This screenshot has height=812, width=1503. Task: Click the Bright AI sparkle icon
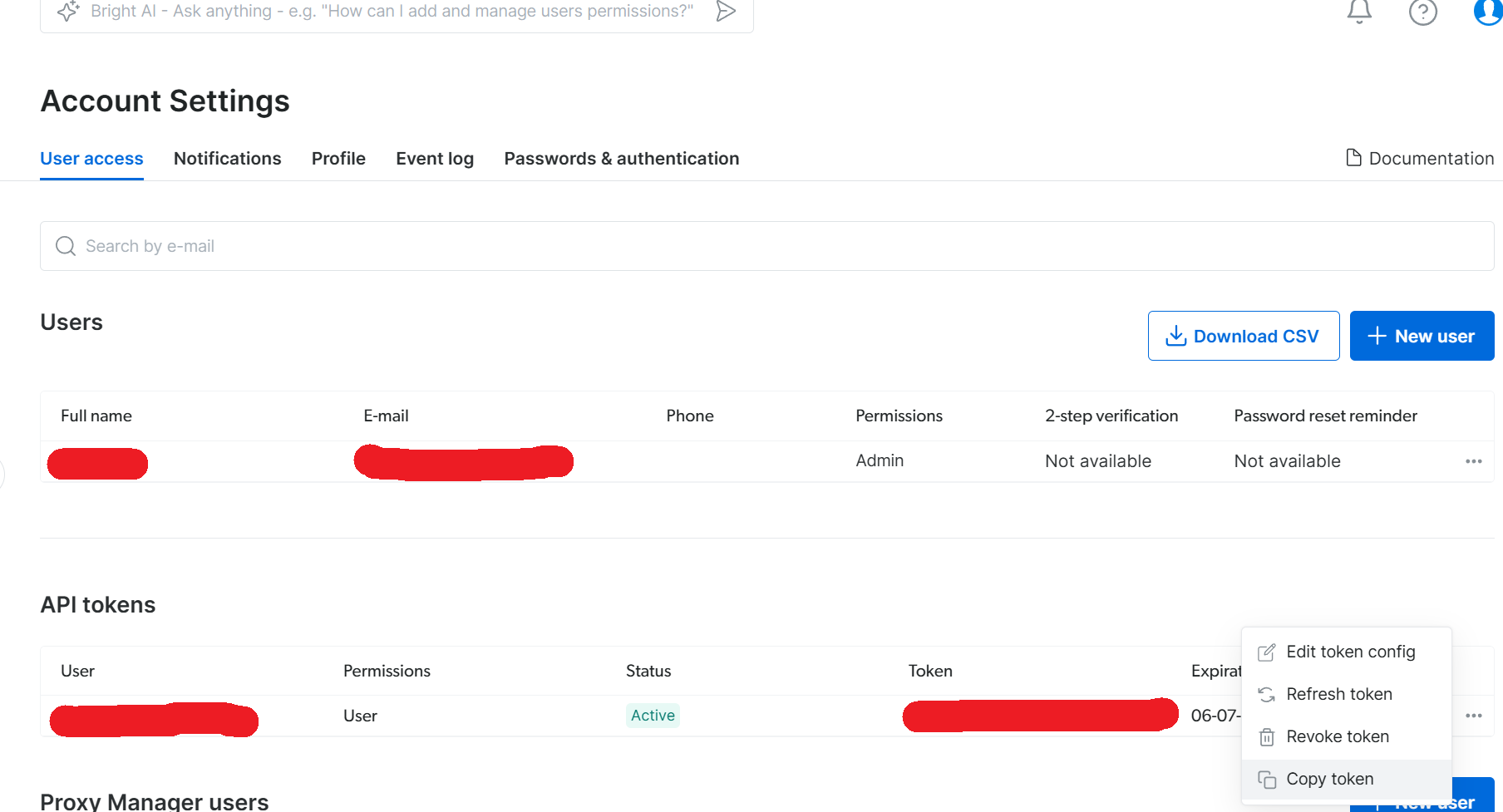[x=67, y=11]
